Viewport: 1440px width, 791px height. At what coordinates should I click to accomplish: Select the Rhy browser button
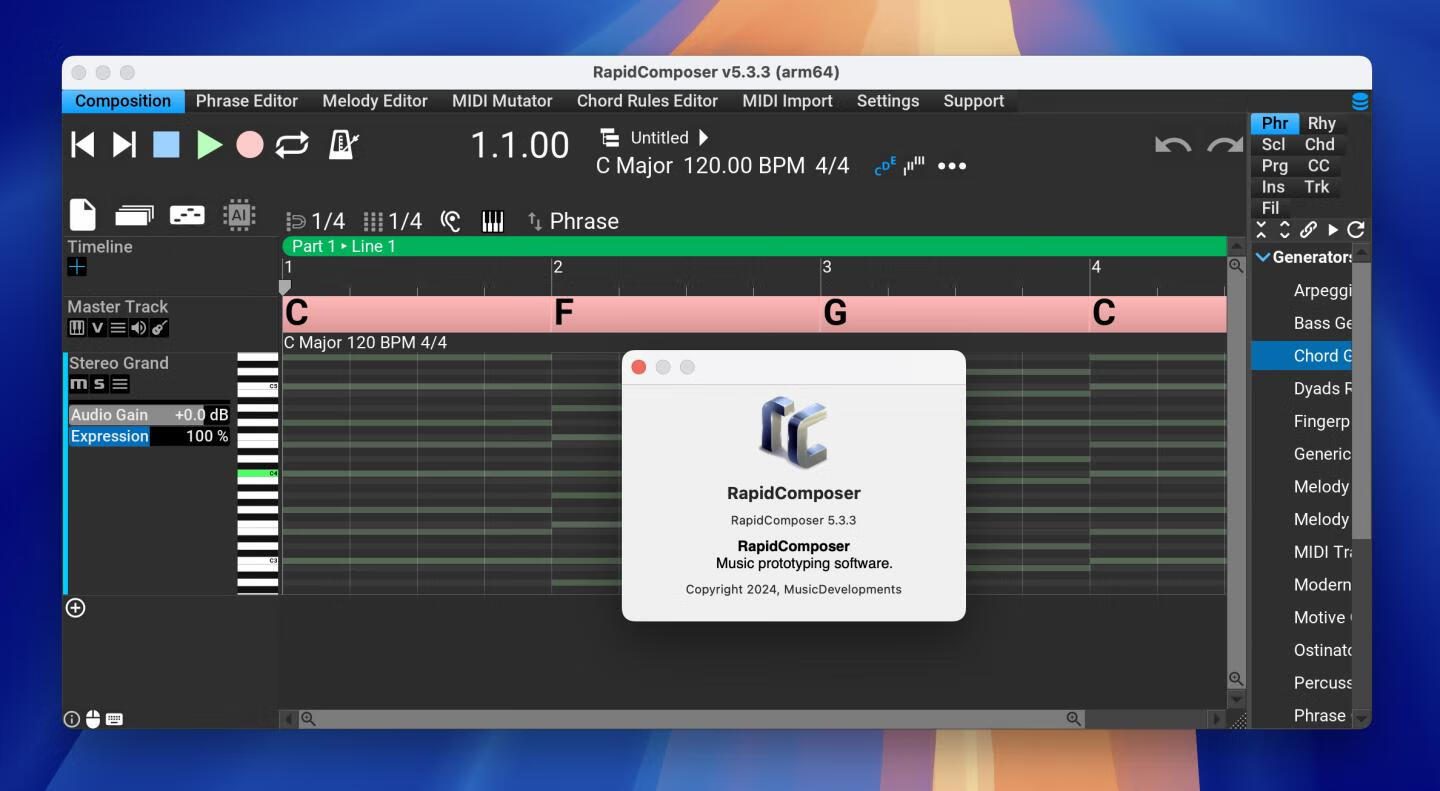1321,123
